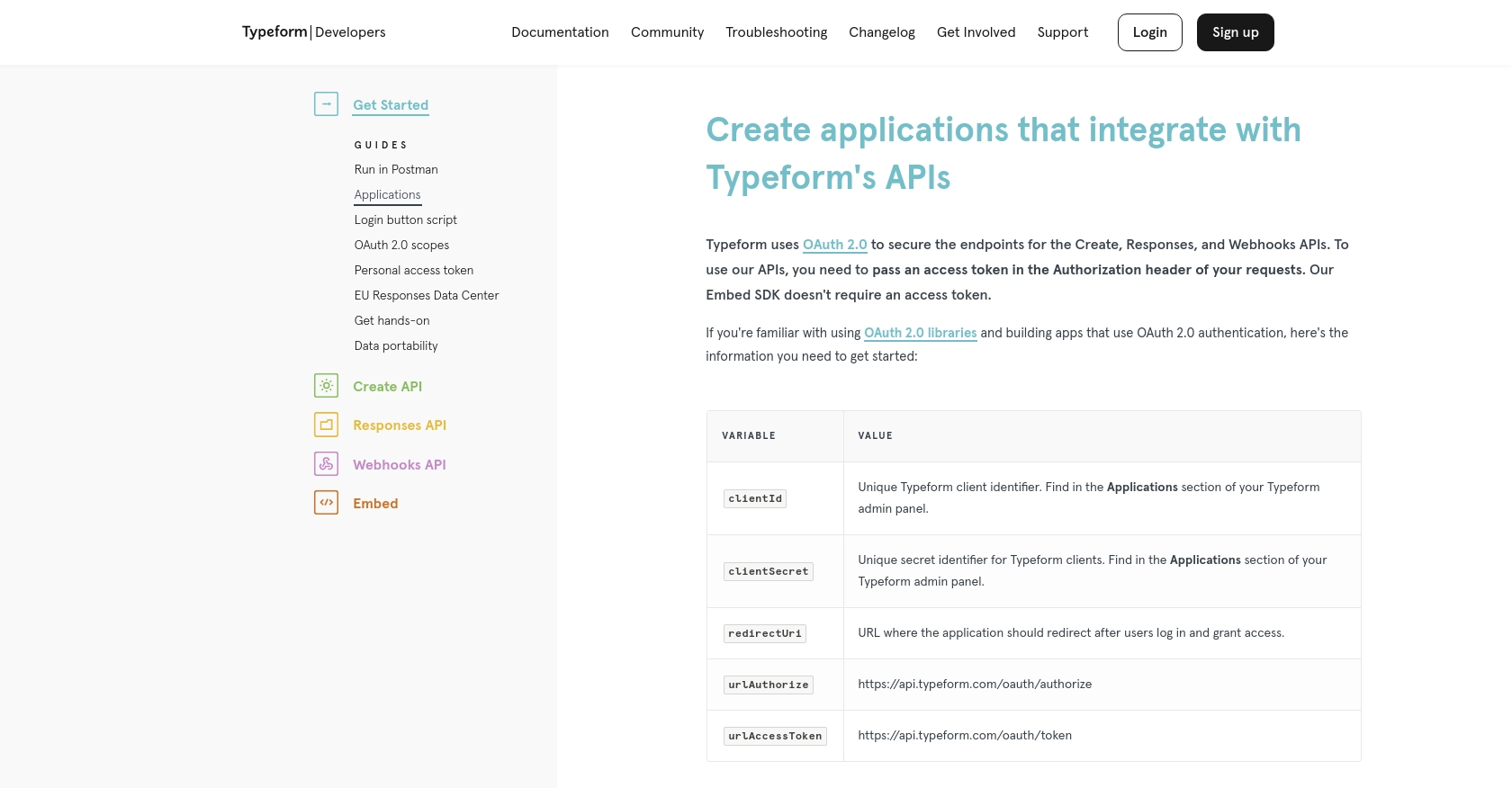The width and height of the screenshot is (1512, 788).
Task: Click the Webhooks API icon
Action: 326,464
